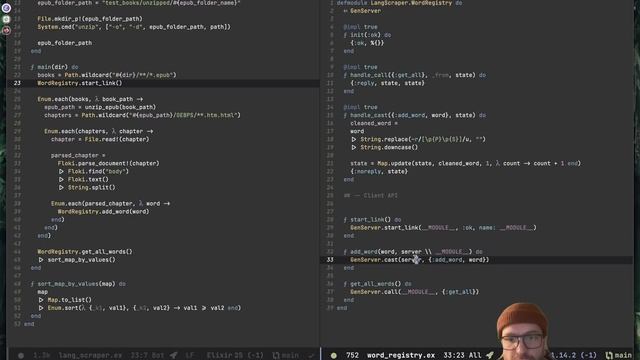
Task: Click 'Elixir' major mode in left modeline
Action: click(221, 356)
